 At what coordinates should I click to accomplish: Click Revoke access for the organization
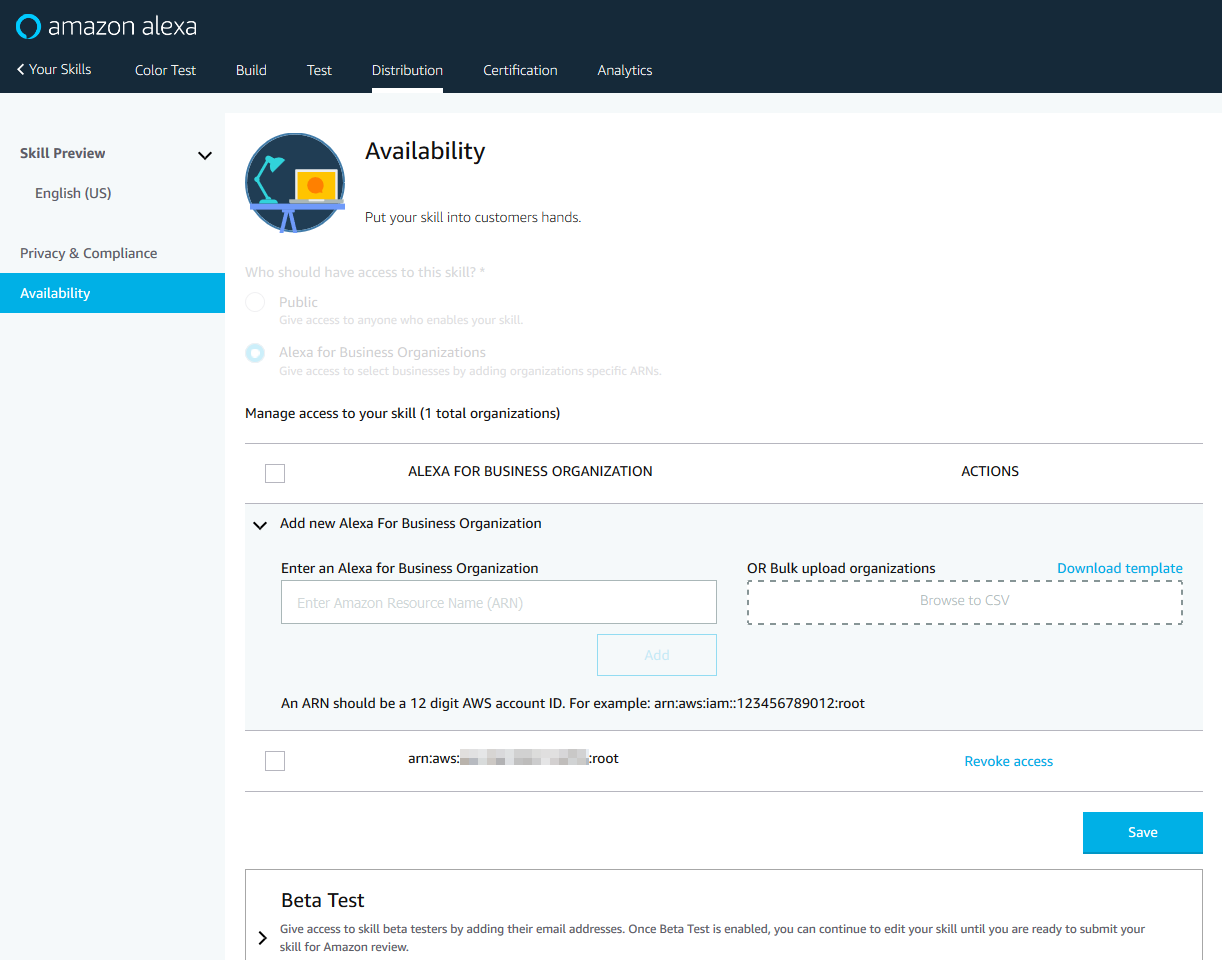(x=1008, y=761)
